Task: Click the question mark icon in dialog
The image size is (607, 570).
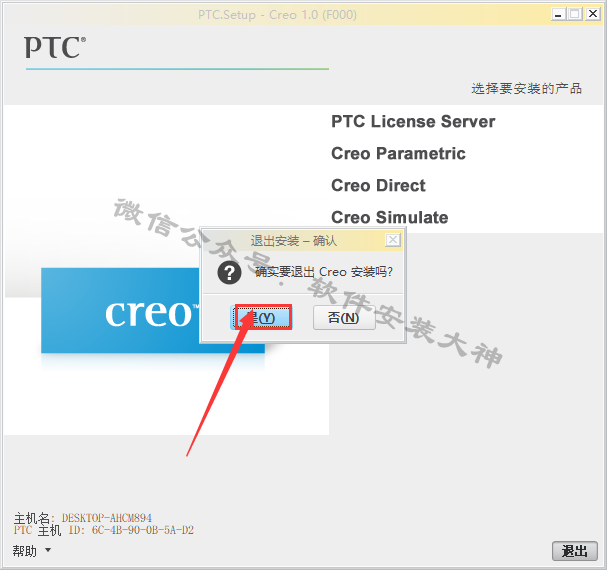Action: pyautogui.click(x=229, y=273)
